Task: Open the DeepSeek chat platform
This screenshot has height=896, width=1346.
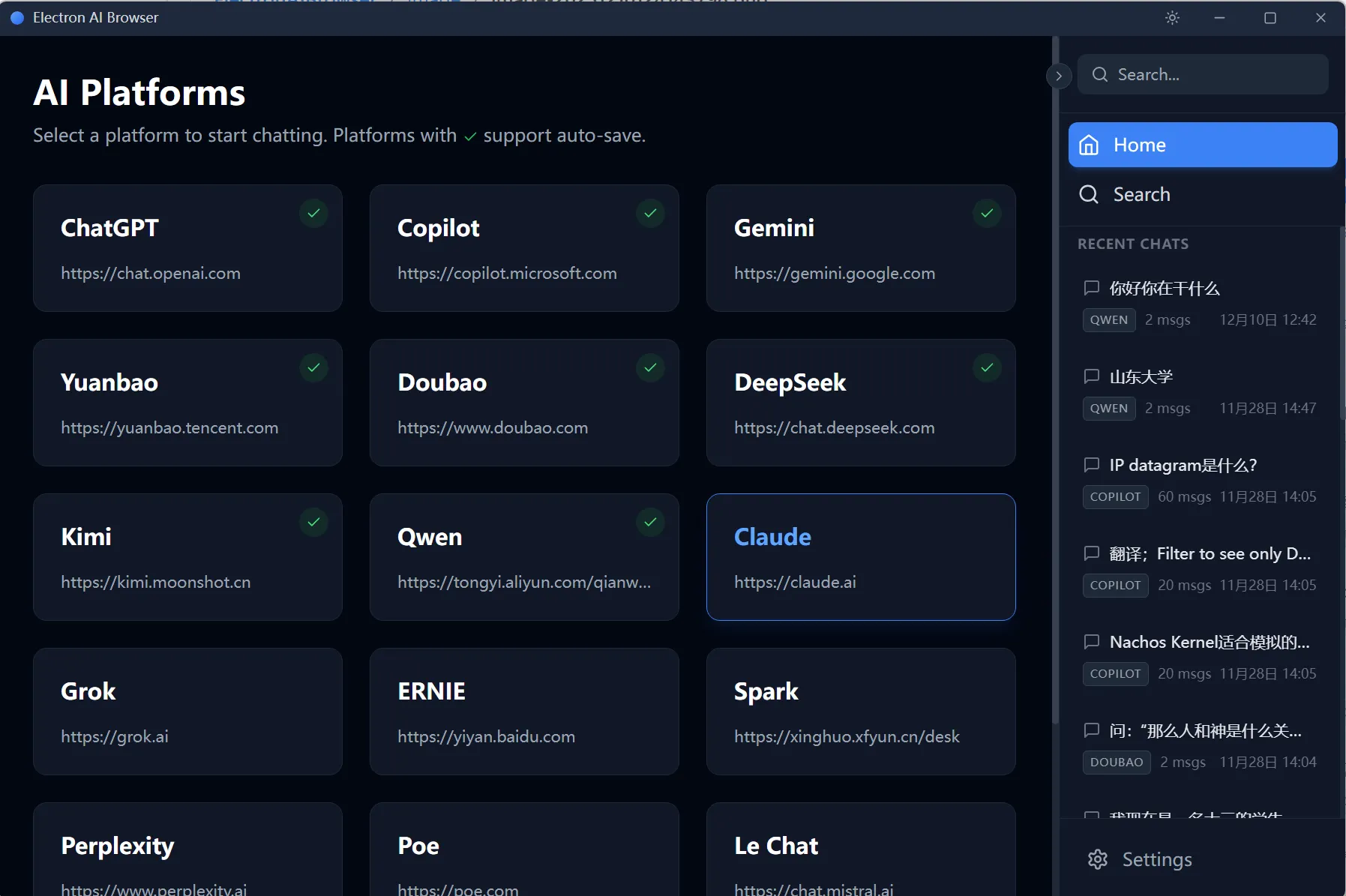Action: pos(860,403)
